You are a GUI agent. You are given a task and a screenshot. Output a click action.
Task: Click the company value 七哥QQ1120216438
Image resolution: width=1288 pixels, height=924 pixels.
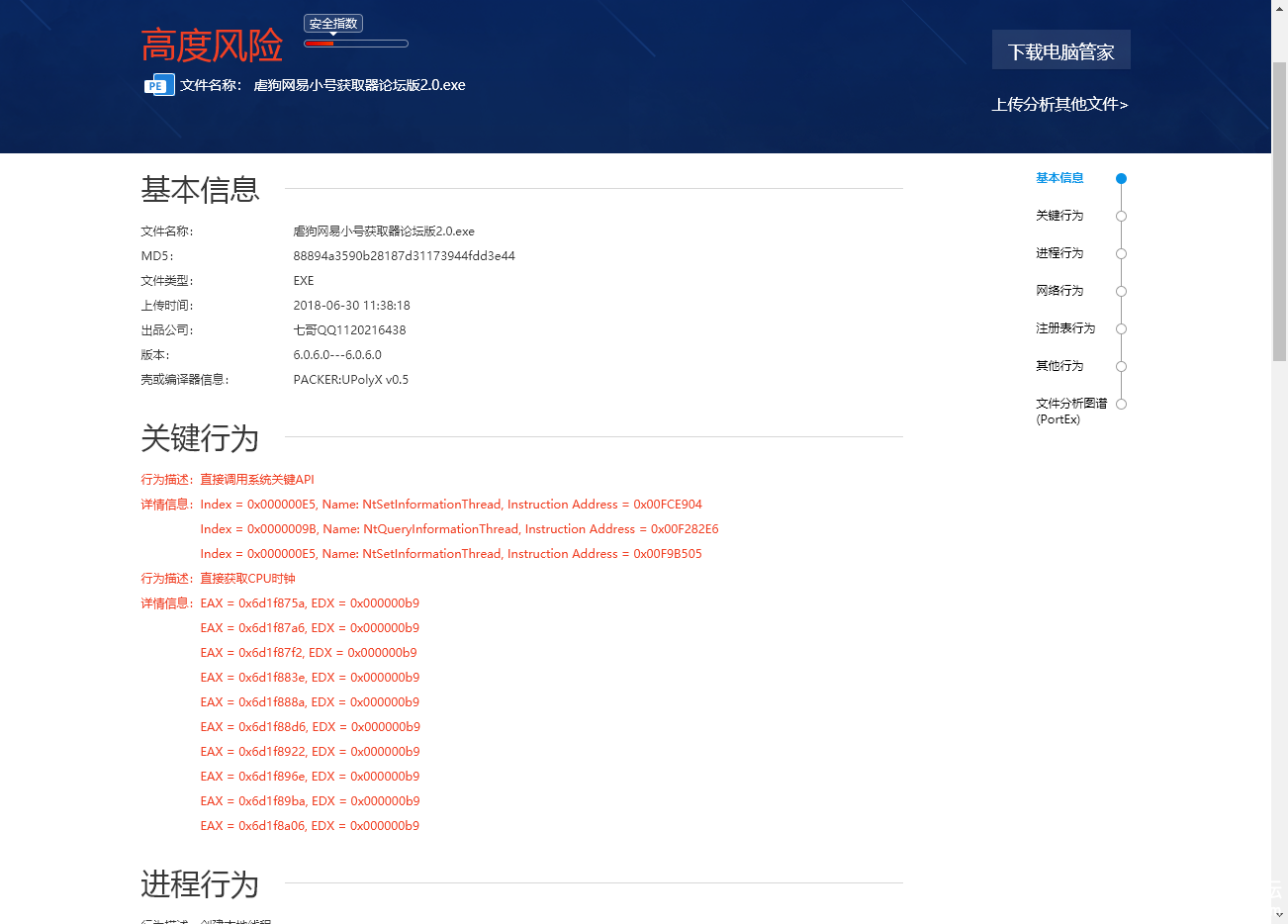349,330
